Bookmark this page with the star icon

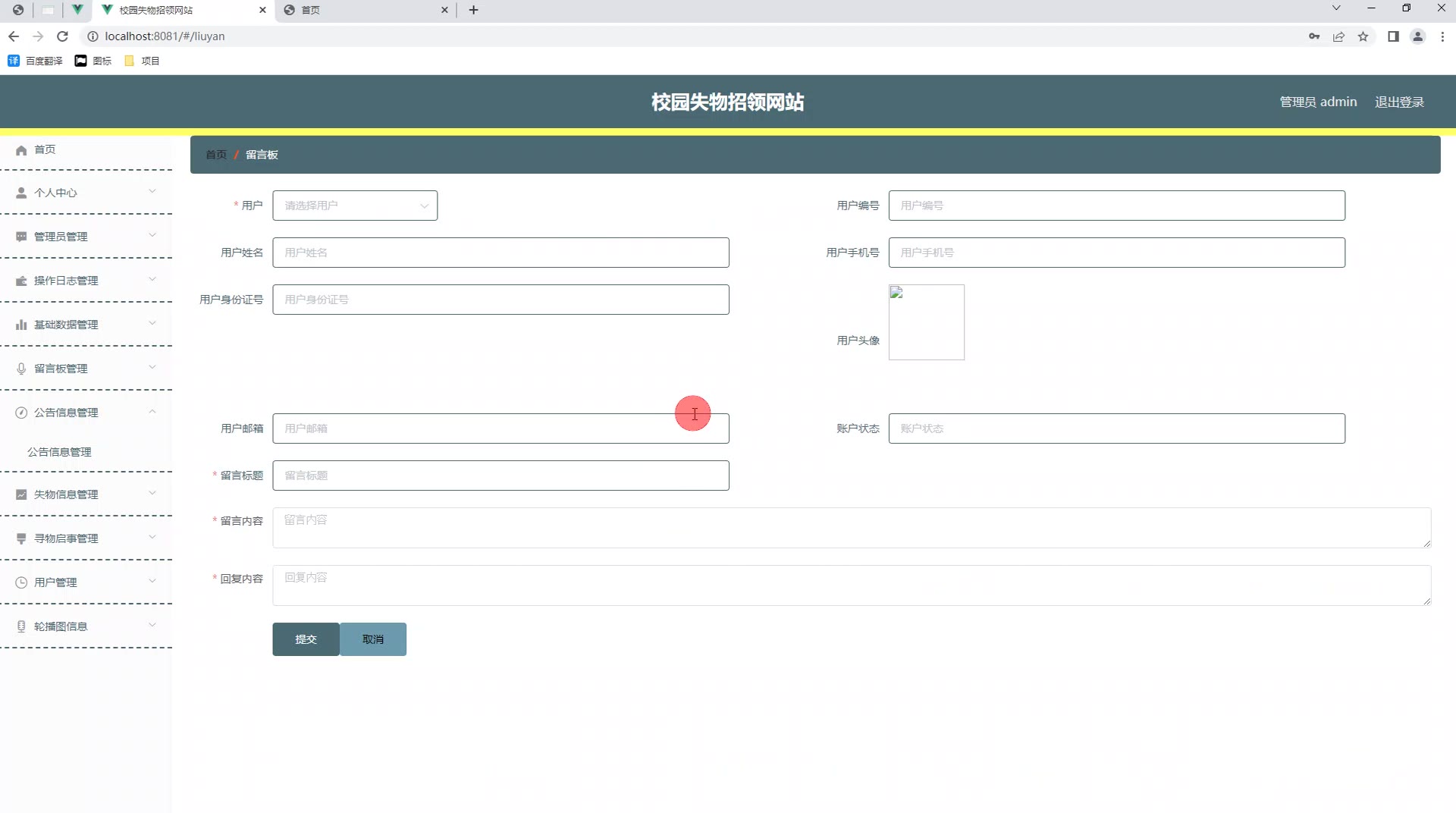coord(1363,36)
